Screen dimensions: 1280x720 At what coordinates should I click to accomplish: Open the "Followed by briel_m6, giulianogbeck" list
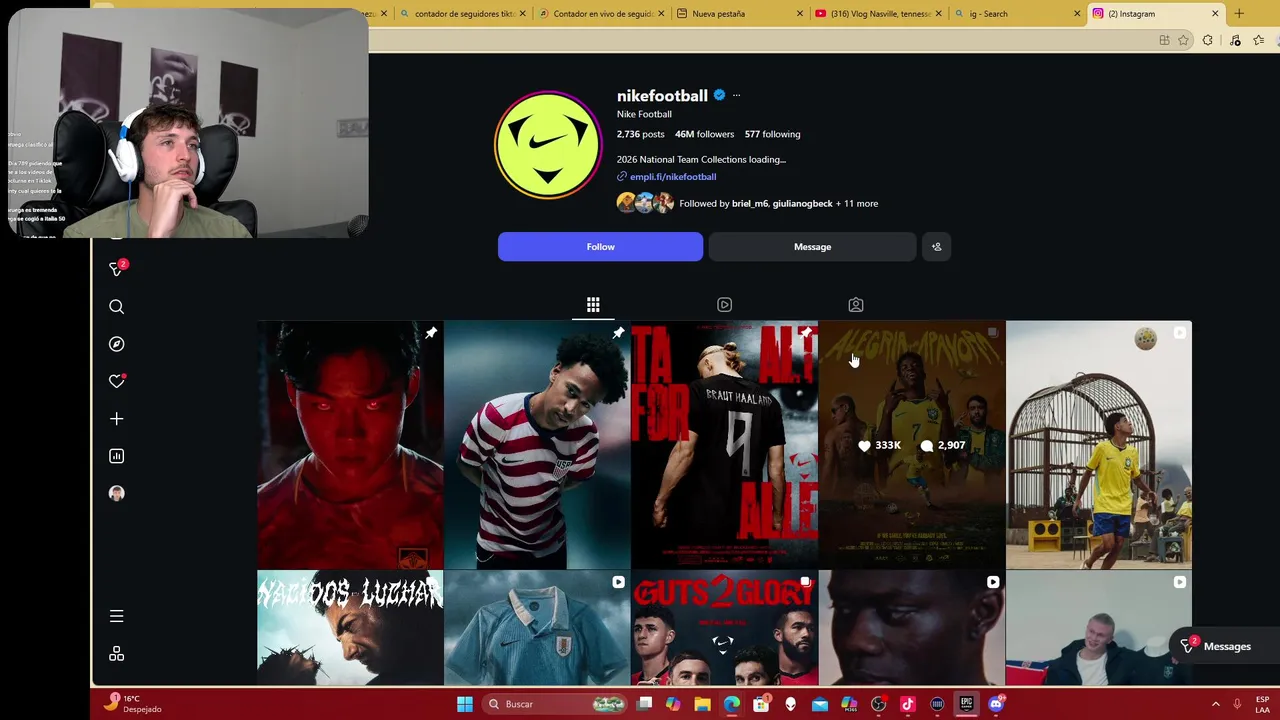(x=778, y=204)
